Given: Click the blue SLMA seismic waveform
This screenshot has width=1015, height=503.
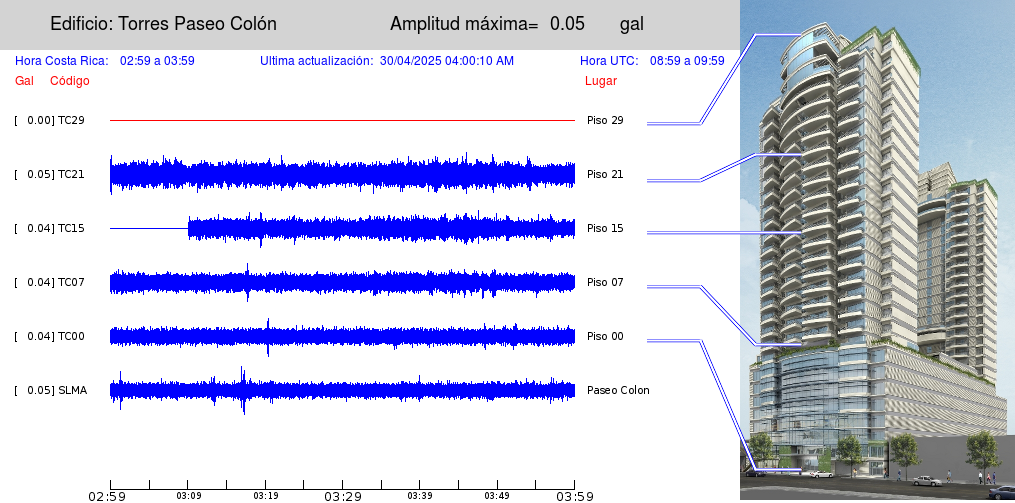Looking at the screenshot, I should [x=342, y=390].
